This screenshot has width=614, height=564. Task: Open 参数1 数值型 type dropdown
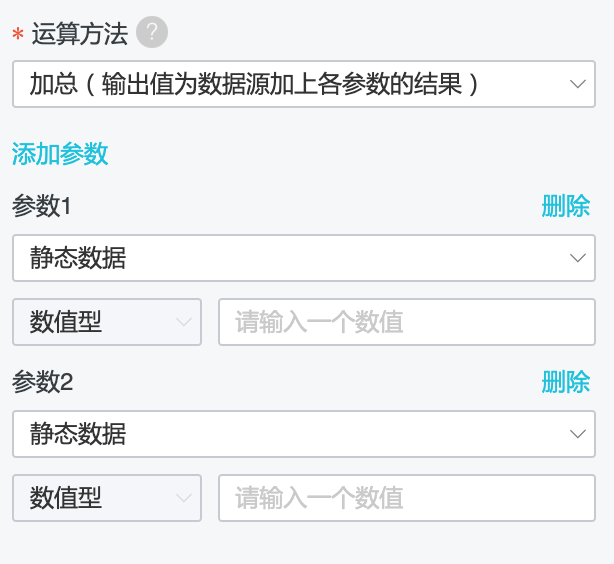pyautogui.click(x=107, y=322)
